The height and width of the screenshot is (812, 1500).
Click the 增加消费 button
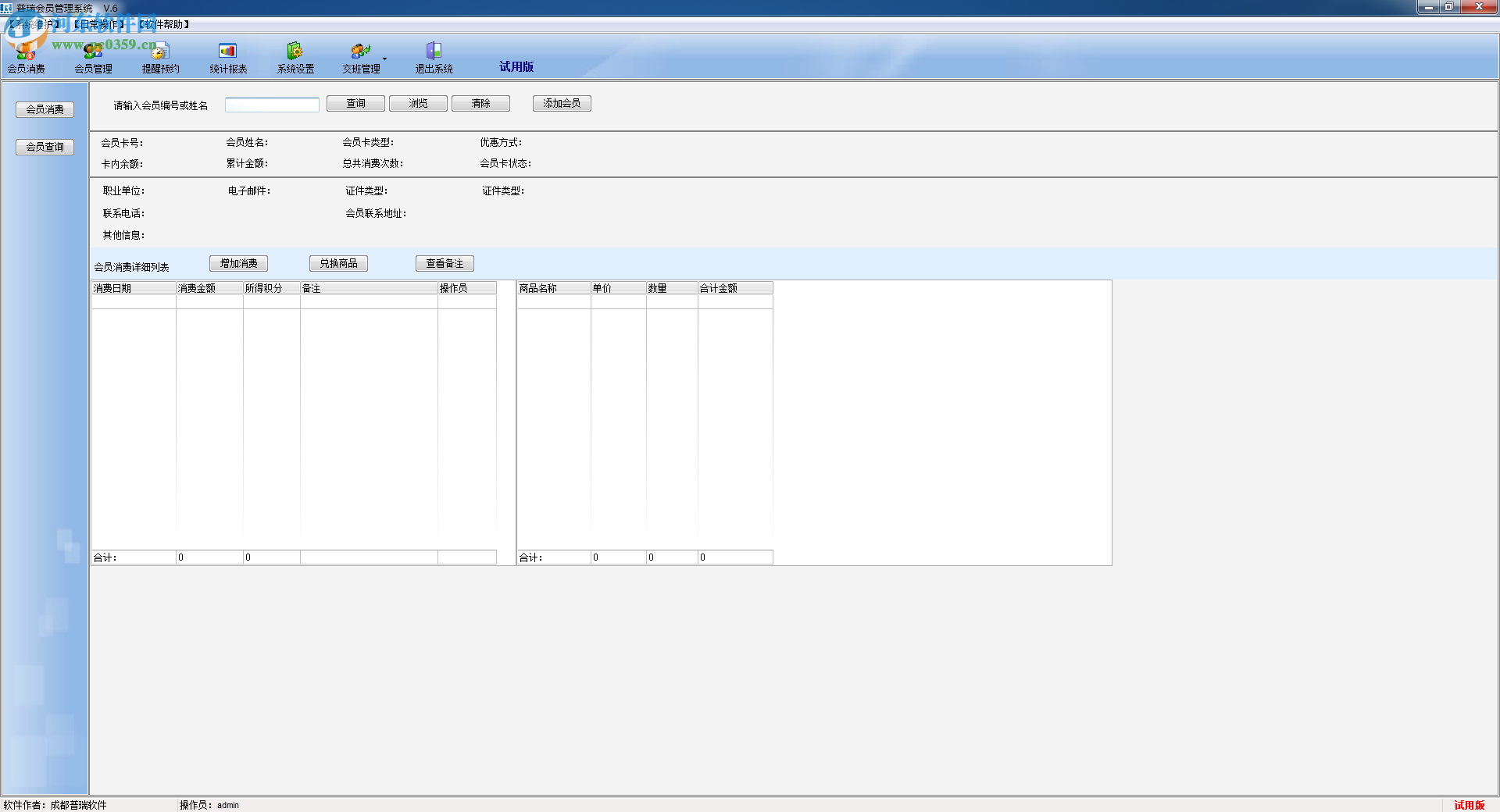tap(238, 264)
